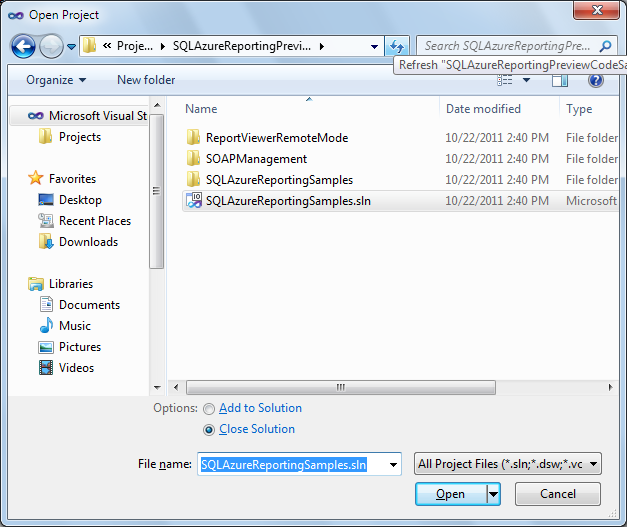This screenshot has width=627, height=527.
Task: Click the Videos filmstrip icon
Action: (46, 367)
